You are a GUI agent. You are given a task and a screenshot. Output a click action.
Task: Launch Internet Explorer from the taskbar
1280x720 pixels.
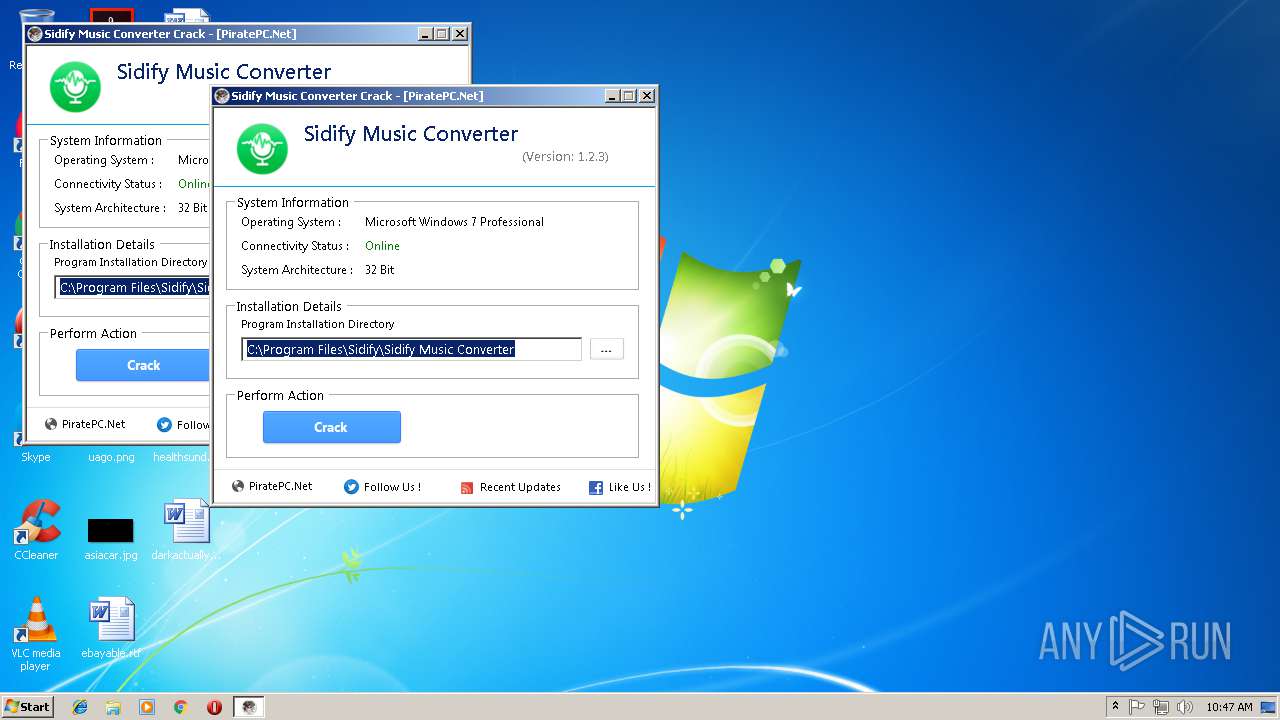(x=80, y=707)
